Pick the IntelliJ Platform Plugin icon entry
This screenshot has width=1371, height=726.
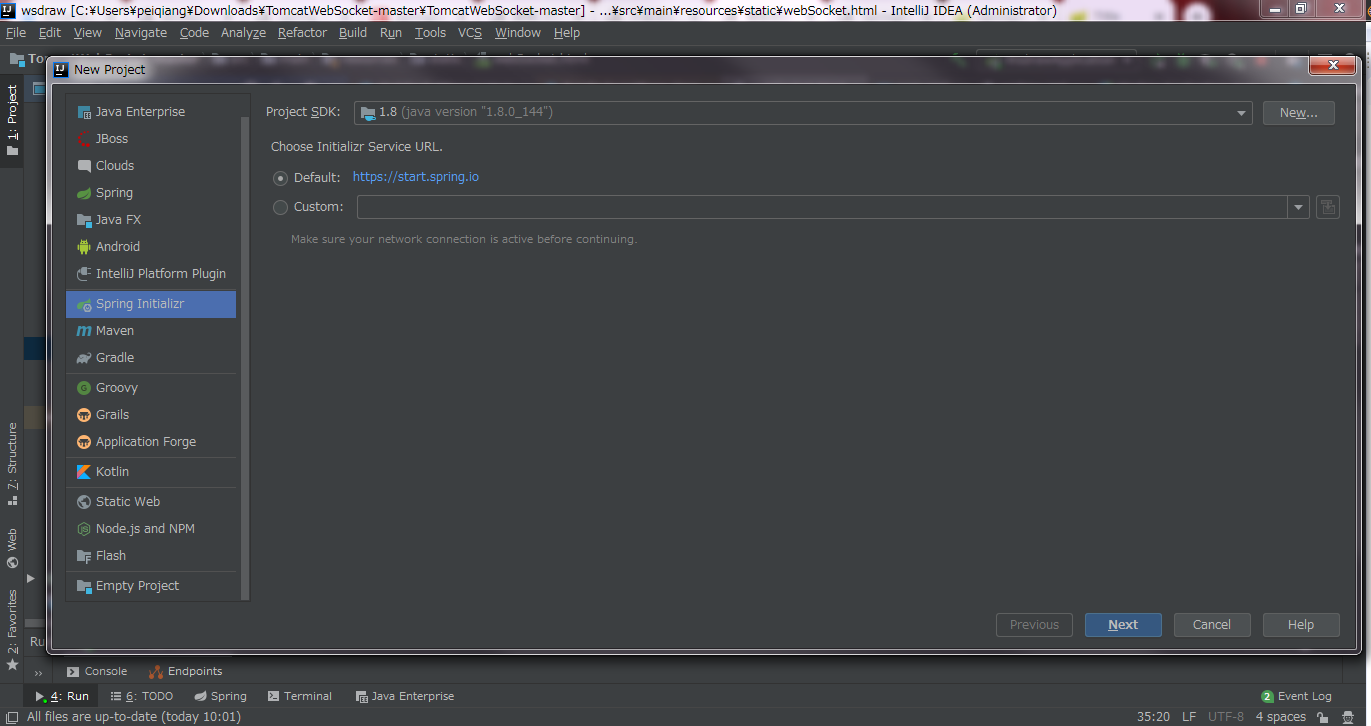(x=84, y=274)
